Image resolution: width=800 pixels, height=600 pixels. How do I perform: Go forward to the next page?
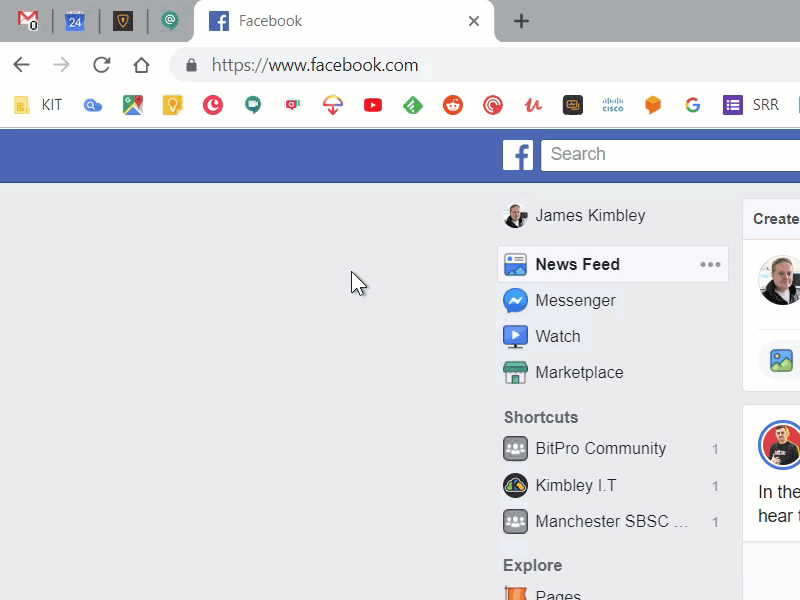(x=61, y=65)
